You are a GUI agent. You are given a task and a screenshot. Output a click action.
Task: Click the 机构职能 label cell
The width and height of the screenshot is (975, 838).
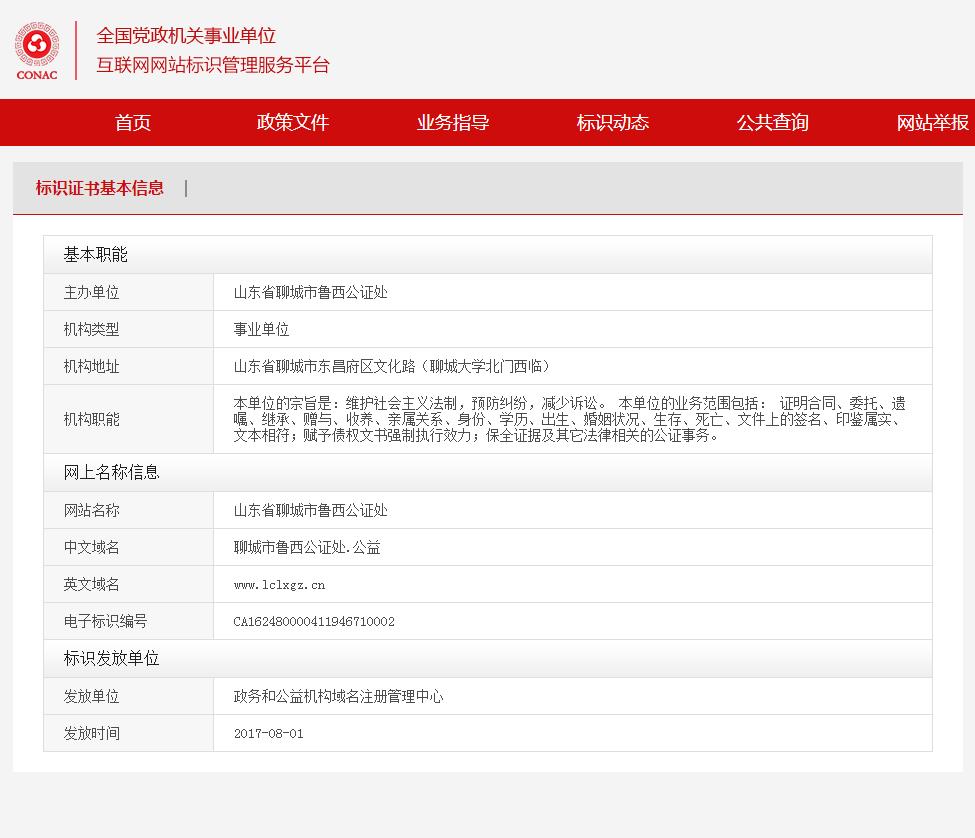pos(129,419)
